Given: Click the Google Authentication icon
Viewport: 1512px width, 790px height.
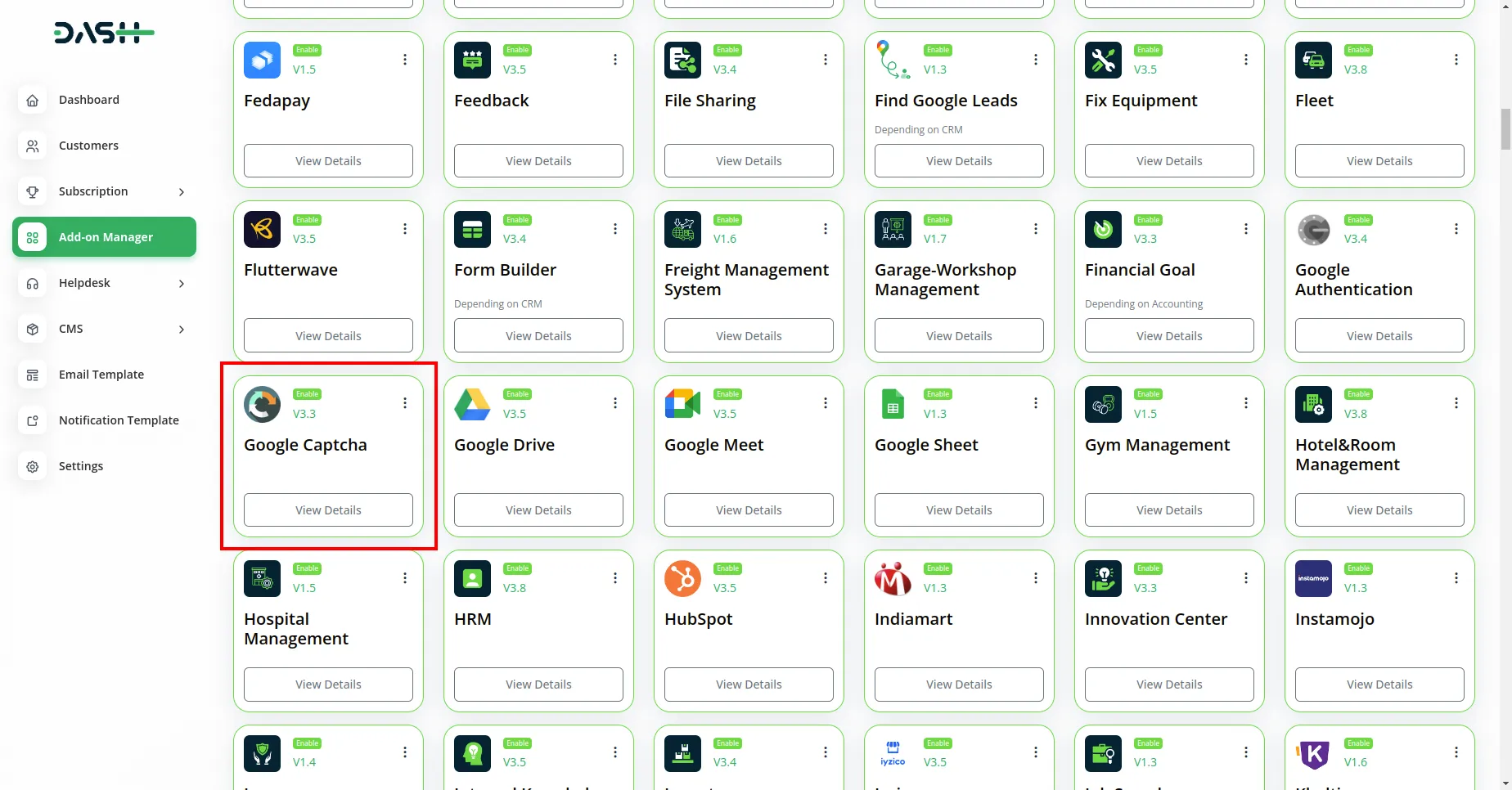Looking at the screenshot, I should [x=1313, y=229].
